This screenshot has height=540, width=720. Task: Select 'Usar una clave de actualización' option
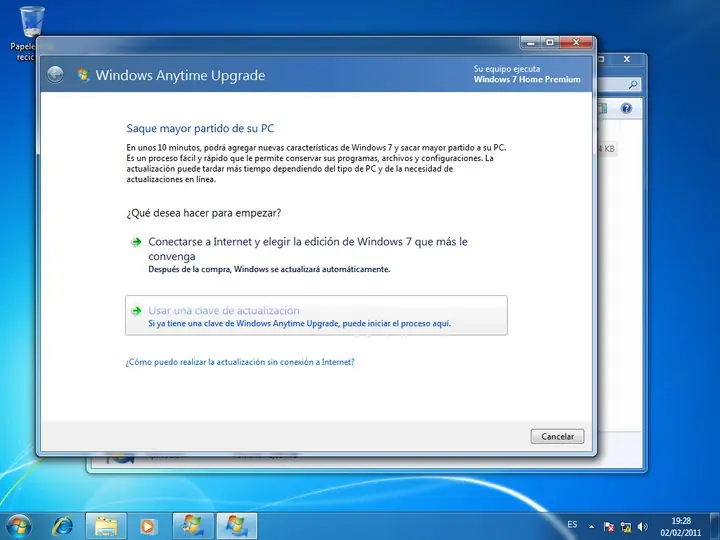pyautogui.click(x=316, y=315)
